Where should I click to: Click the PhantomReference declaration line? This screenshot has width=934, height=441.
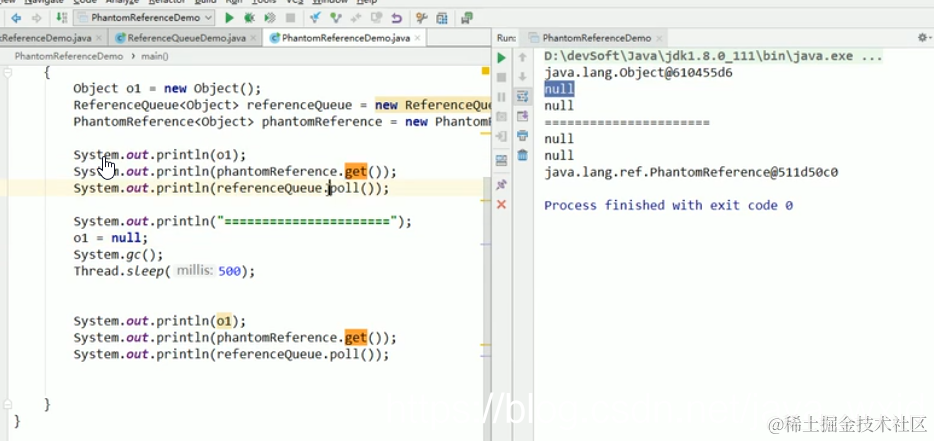coord(281,122)
